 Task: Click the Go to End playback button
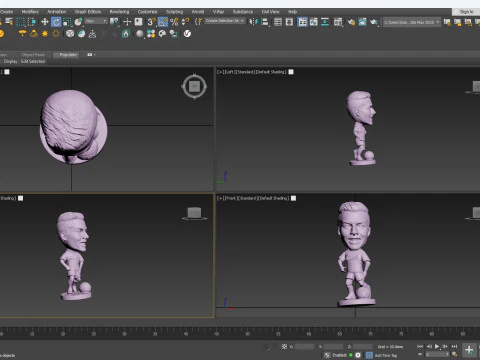pyautogui.click(x=454, y=347)
